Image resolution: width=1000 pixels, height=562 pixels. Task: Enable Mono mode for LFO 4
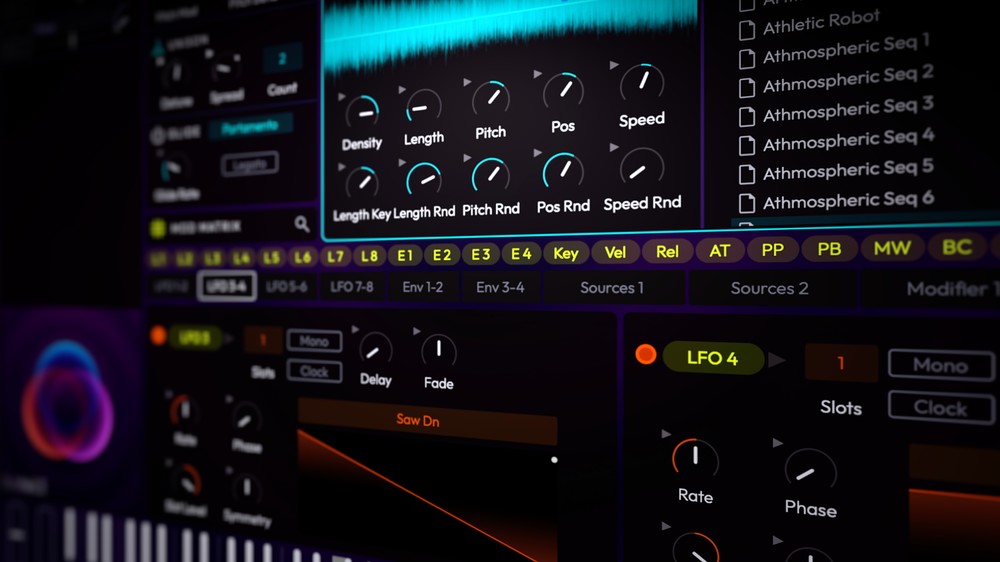[940, 365]
